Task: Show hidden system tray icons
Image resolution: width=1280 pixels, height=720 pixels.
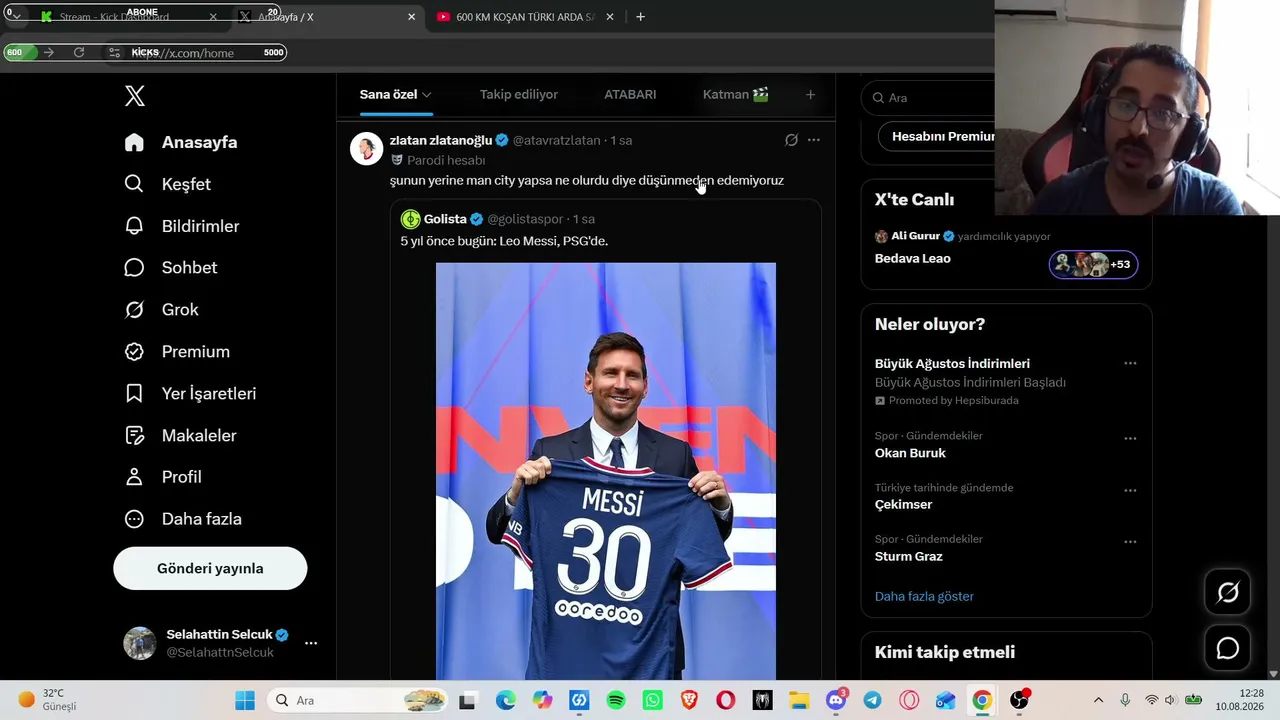Action: coord(1098,701)
